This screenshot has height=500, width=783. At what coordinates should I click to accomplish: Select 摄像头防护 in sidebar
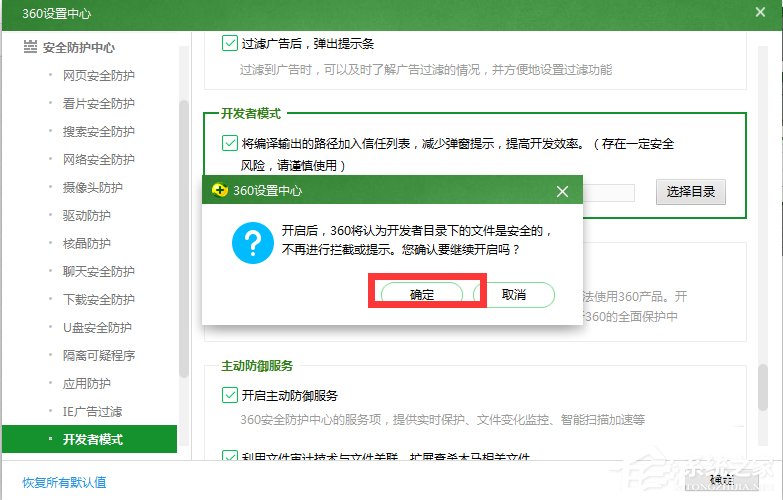[92, 187]
